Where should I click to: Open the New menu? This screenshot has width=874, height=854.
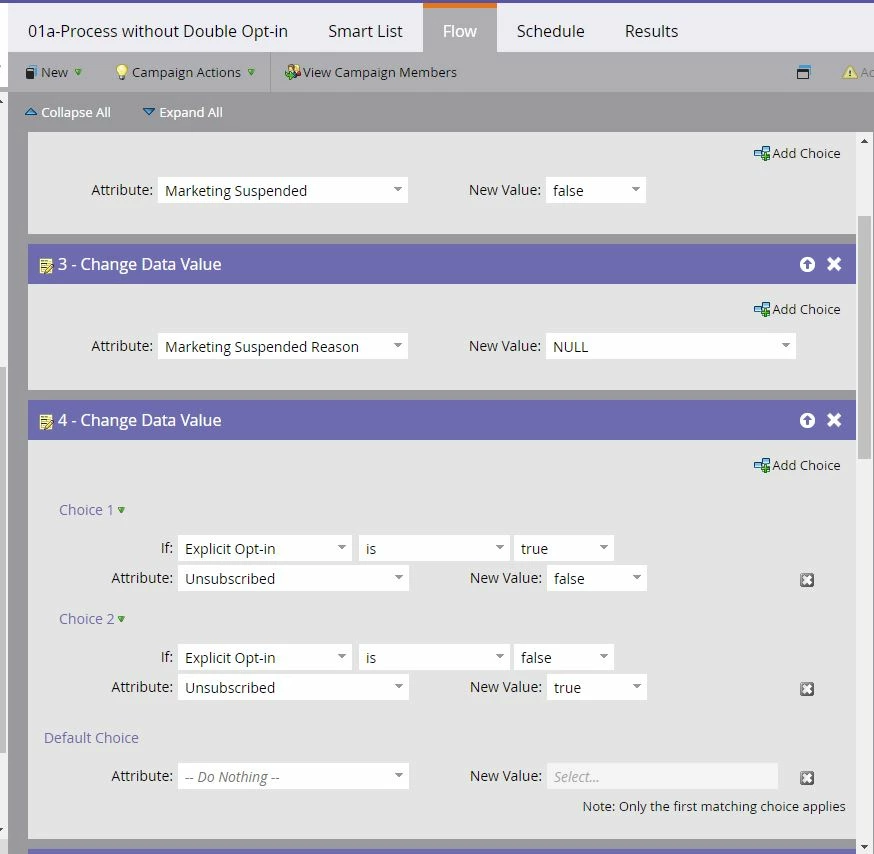(x=54, y=72)
